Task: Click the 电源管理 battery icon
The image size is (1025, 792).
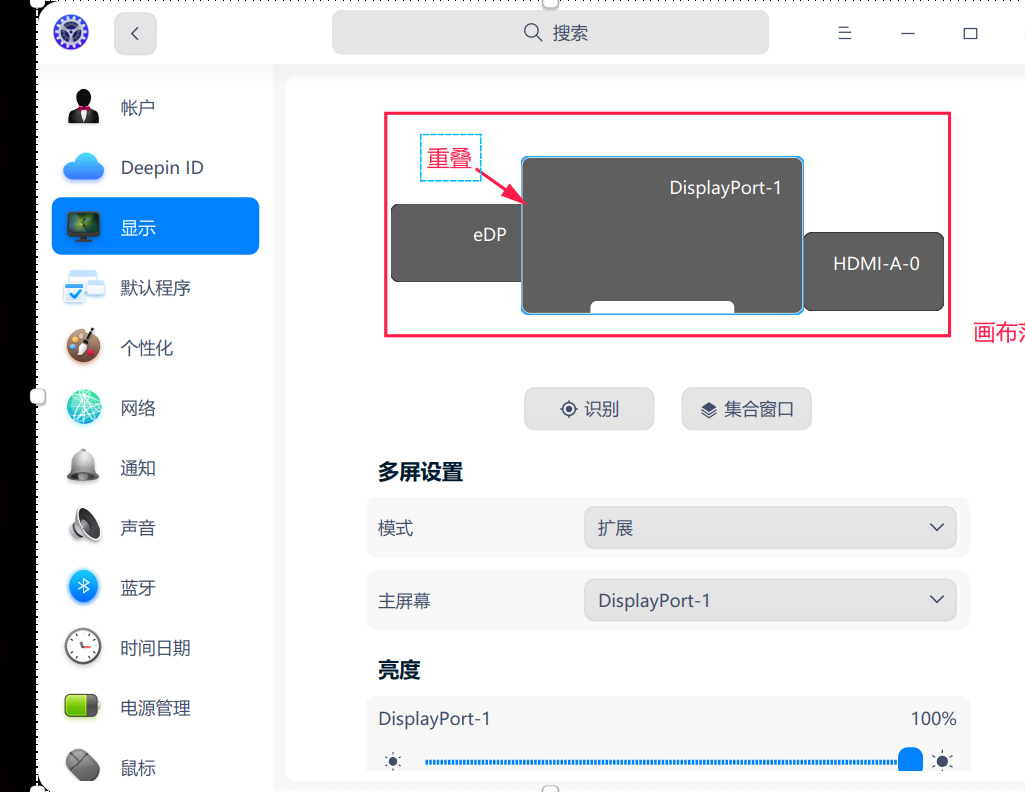Action: pyautogui.click(x=82, y=706)
